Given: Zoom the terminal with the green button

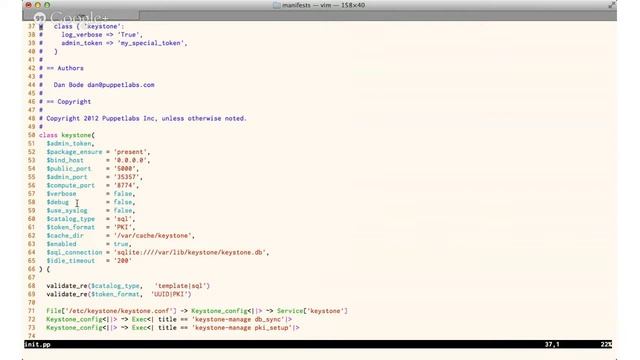Looking at the screenshot, I should point(47,5).
